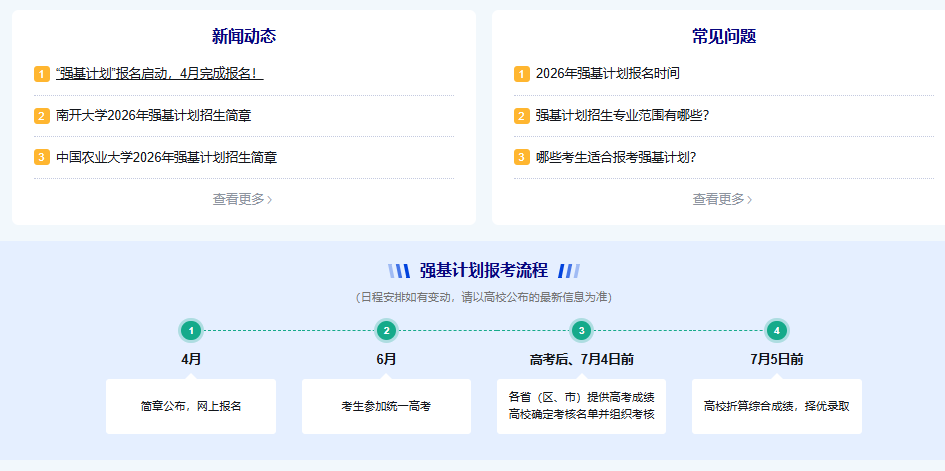Expand 查看更多 under 常见问题
Screen dimensions: 945x471
(x=722, y=199)
